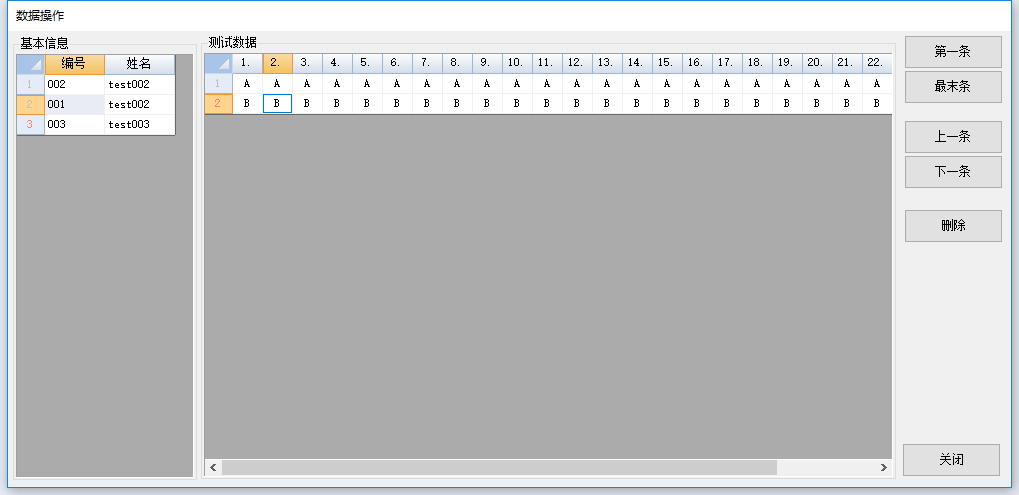Viewport: 1019px width, 495px height.
Task: Select cell 003 in 编号 column
Action: [74, 125]
